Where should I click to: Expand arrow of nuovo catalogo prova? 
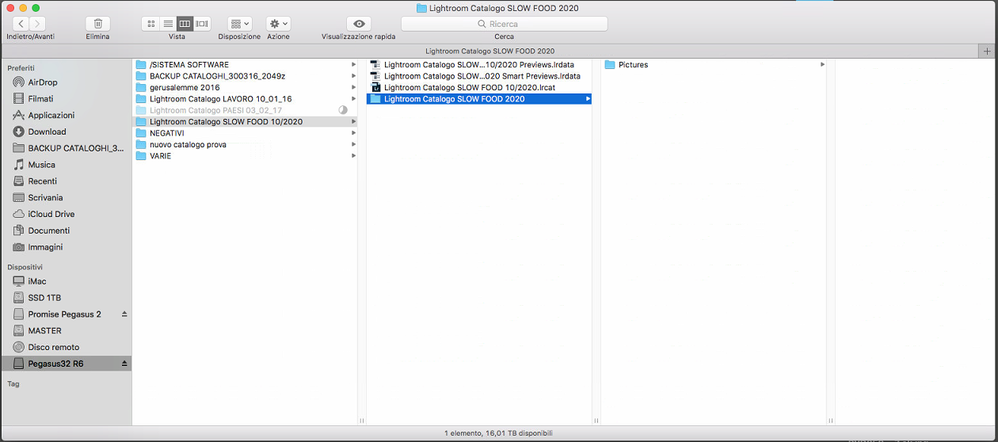[x=353, y=145]
